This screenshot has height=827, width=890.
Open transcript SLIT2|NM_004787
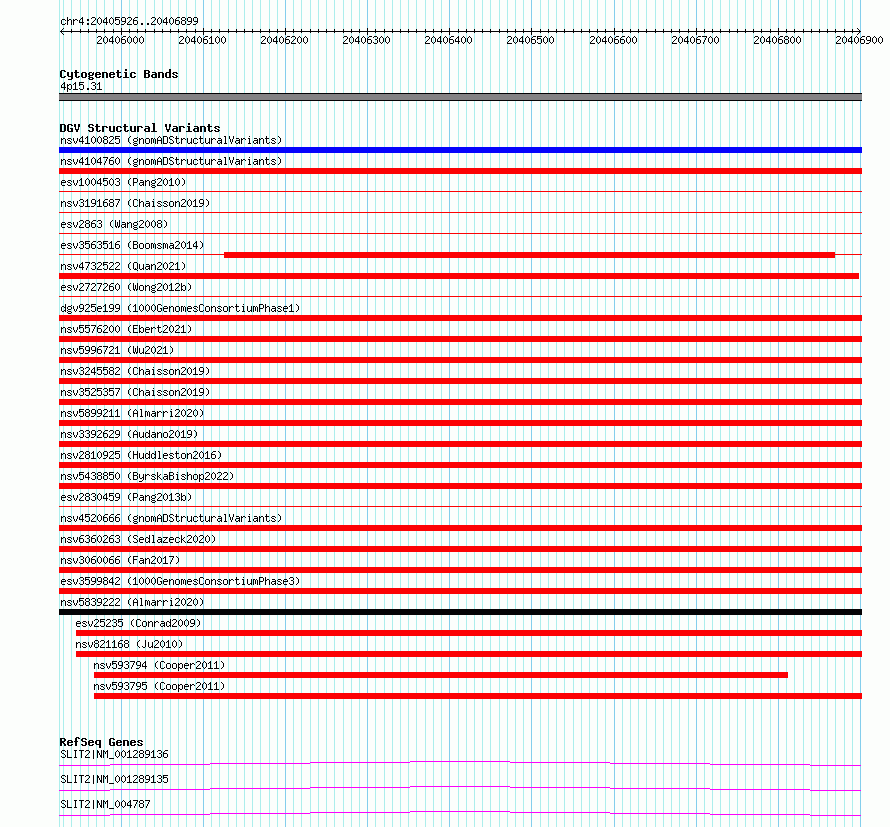105,804
